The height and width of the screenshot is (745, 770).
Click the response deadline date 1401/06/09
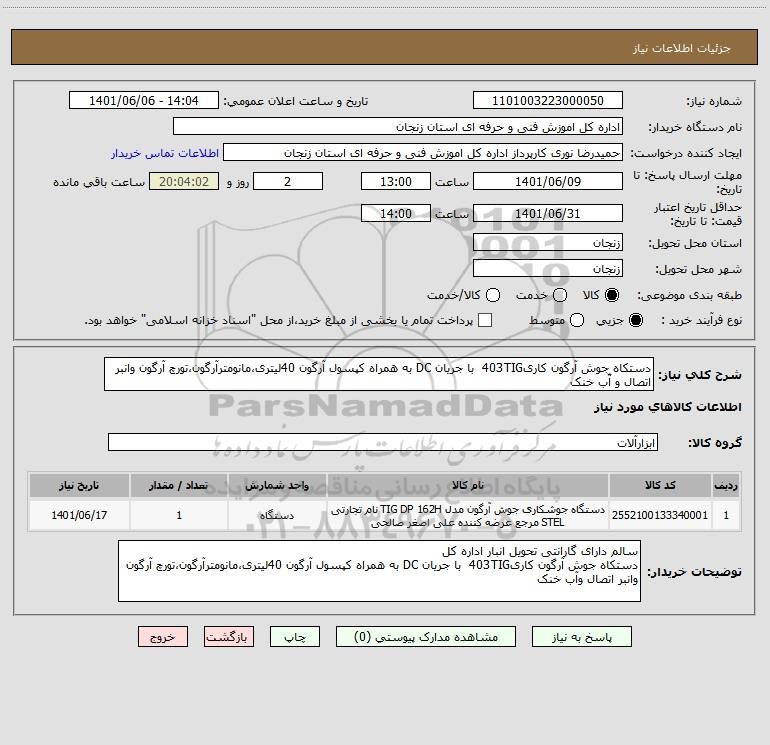(x=548, y=181)
